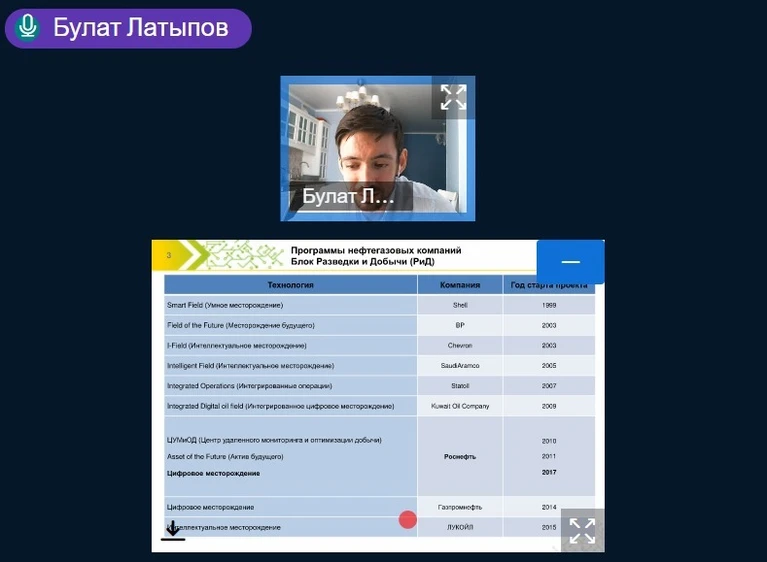Click the SaudiAramco company cell
The image size is (767, 562).
pyautogui.click(x=460, y=366)
